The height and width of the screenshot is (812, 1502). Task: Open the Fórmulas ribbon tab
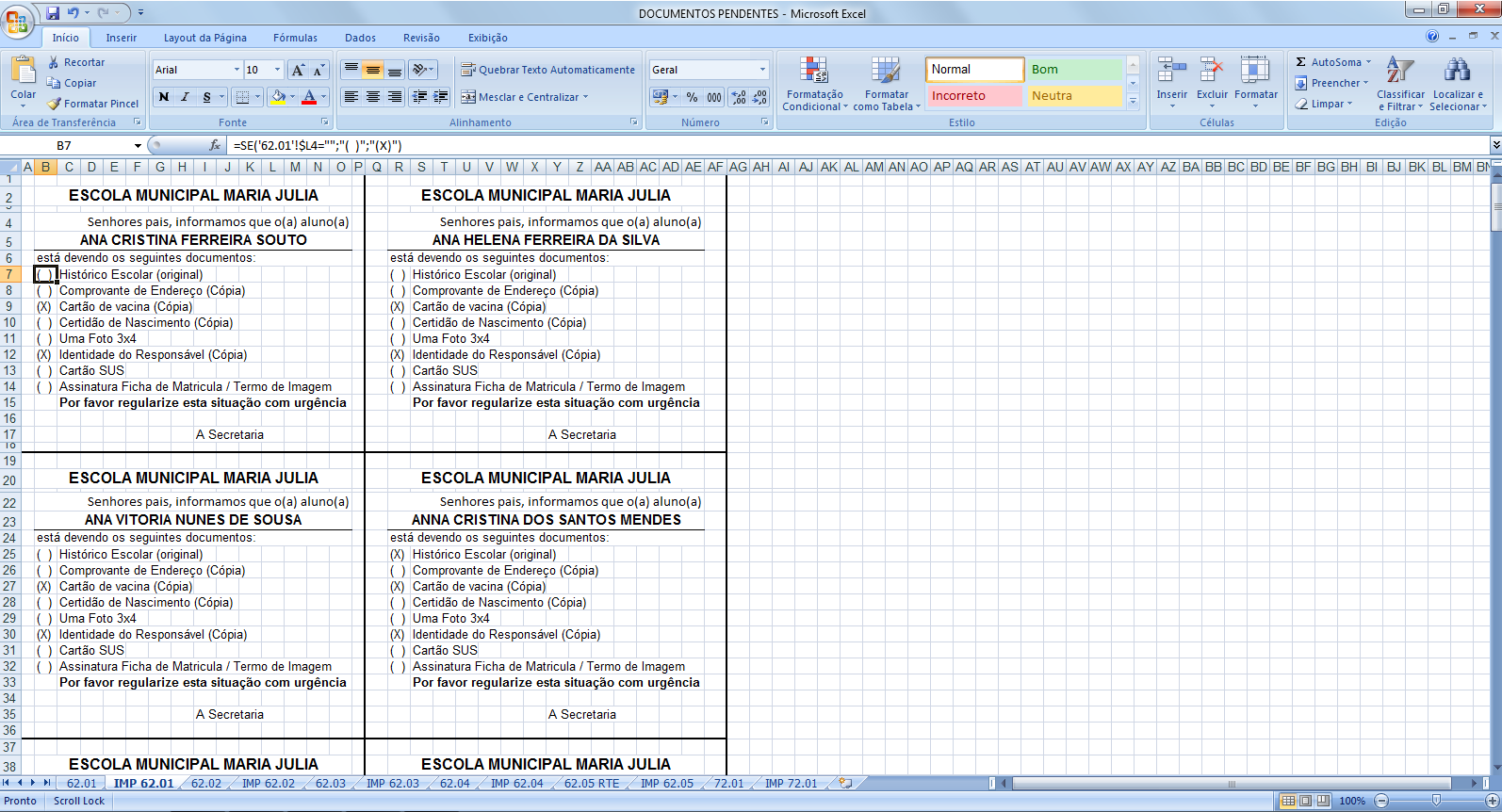pos(296,38)
